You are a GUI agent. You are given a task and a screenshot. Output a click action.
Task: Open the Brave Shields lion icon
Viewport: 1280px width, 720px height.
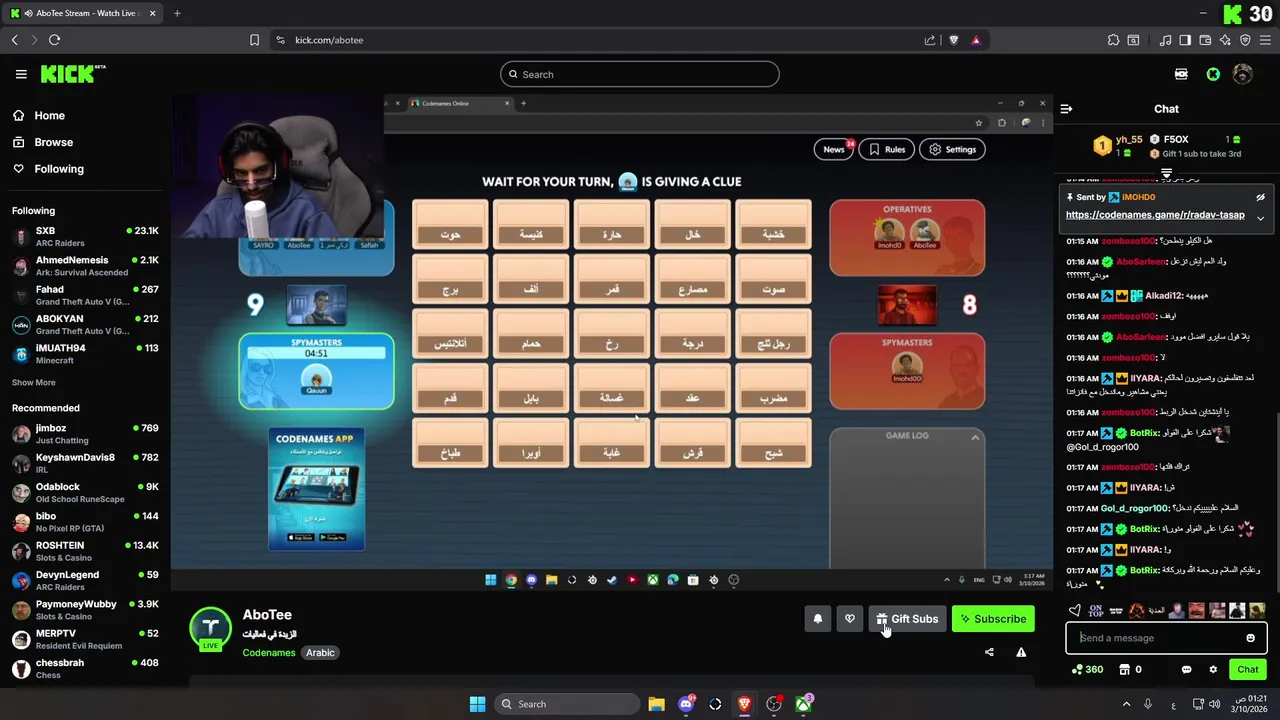(953, 40)
